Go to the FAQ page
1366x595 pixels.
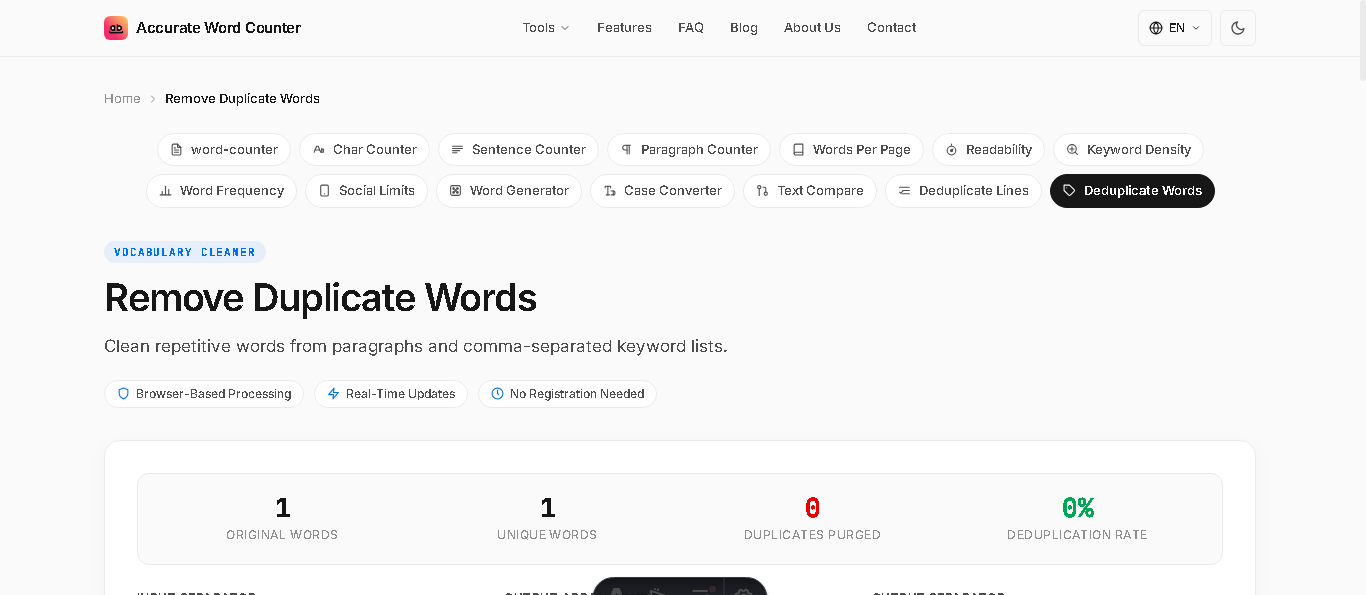(x=691, y=28)
